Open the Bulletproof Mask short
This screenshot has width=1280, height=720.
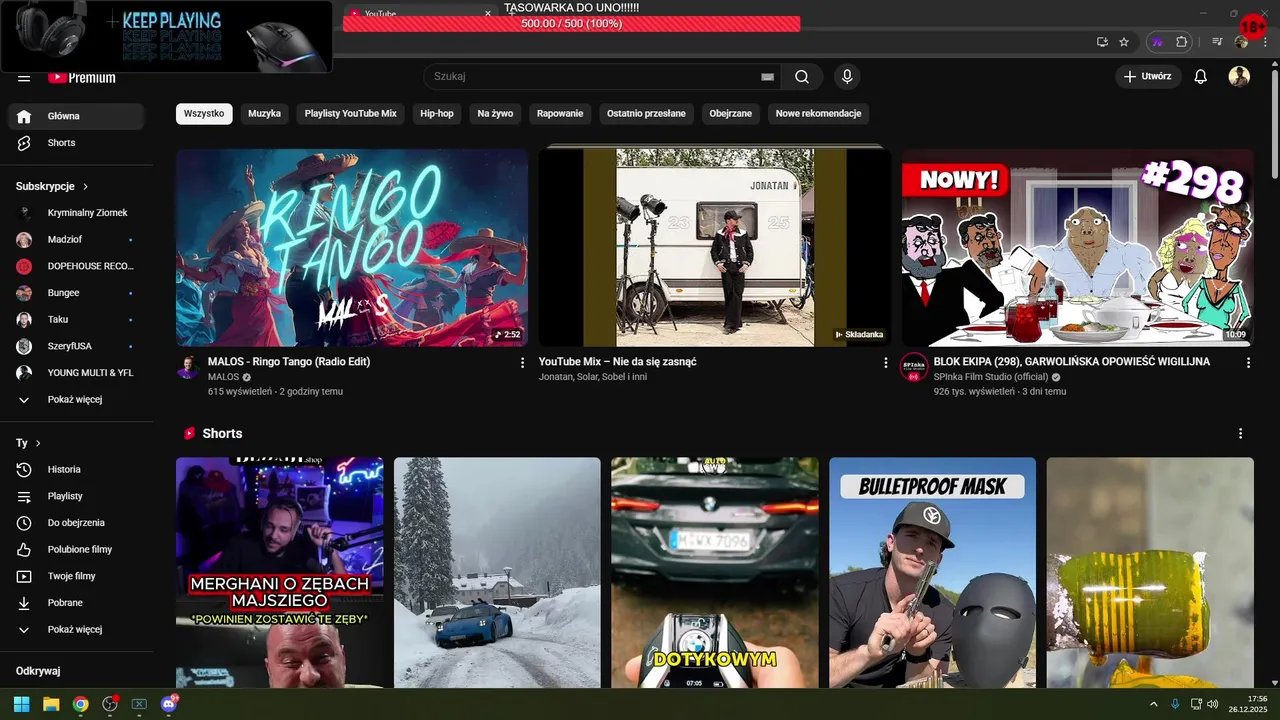click(x=932, y=573)
